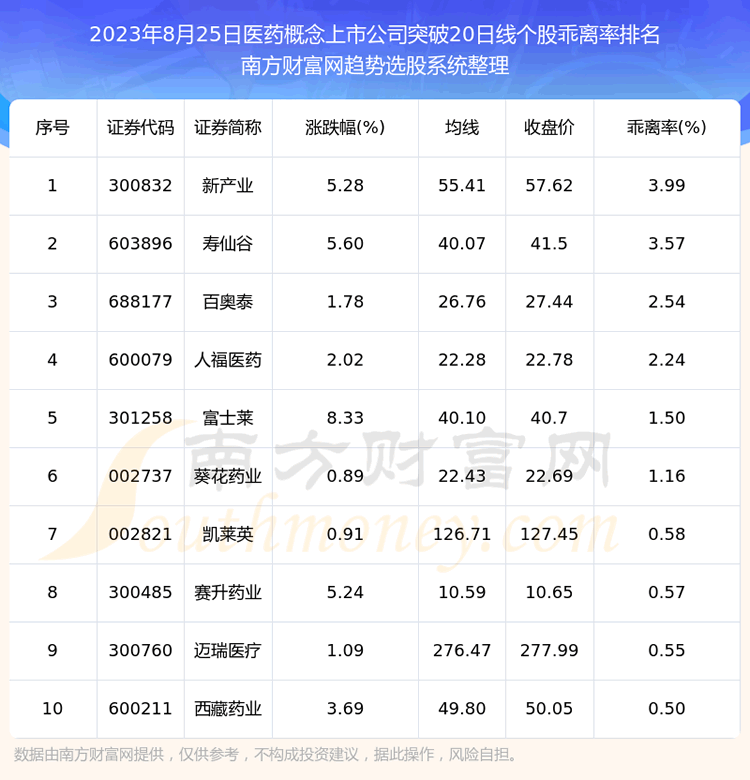
Task: Open 人福医药 stock entry
Action: tap(228, 360)
